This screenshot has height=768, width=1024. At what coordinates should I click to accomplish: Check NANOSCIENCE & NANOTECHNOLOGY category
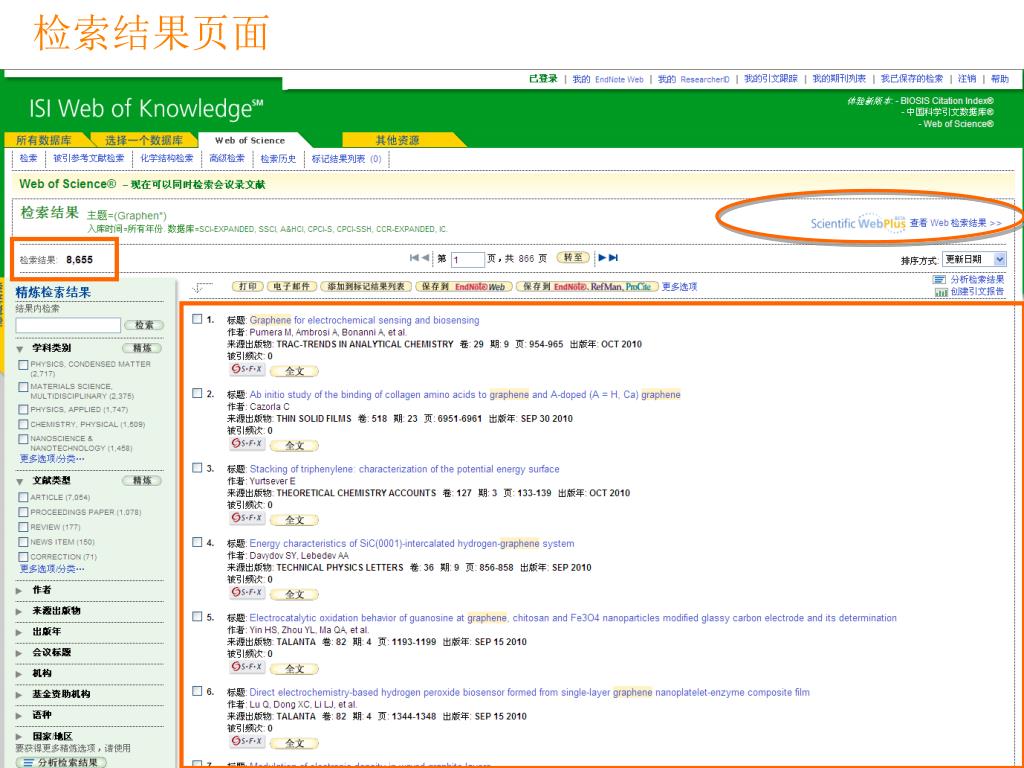click(x=24, y=440)
